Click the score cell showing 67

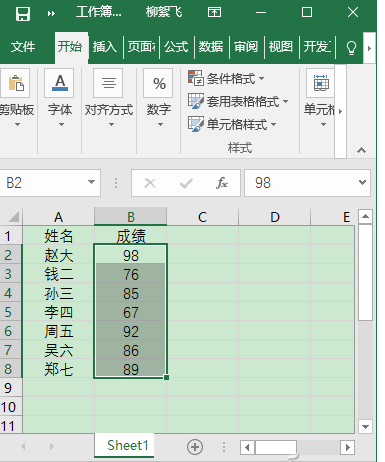131,312
